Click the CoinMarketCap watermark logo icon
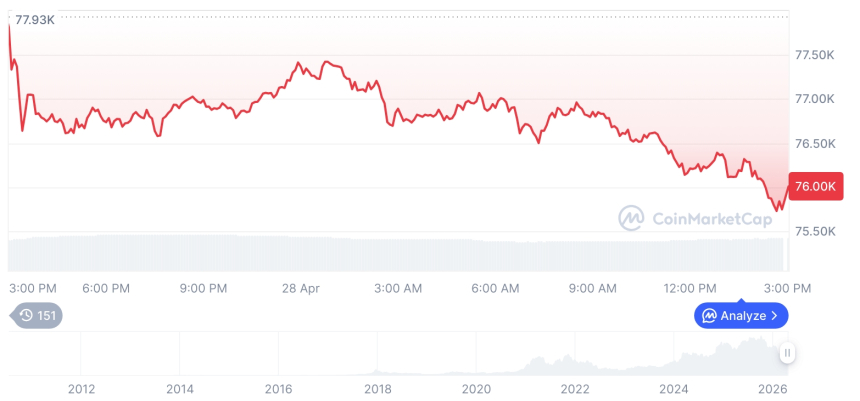 coord(631,217)
